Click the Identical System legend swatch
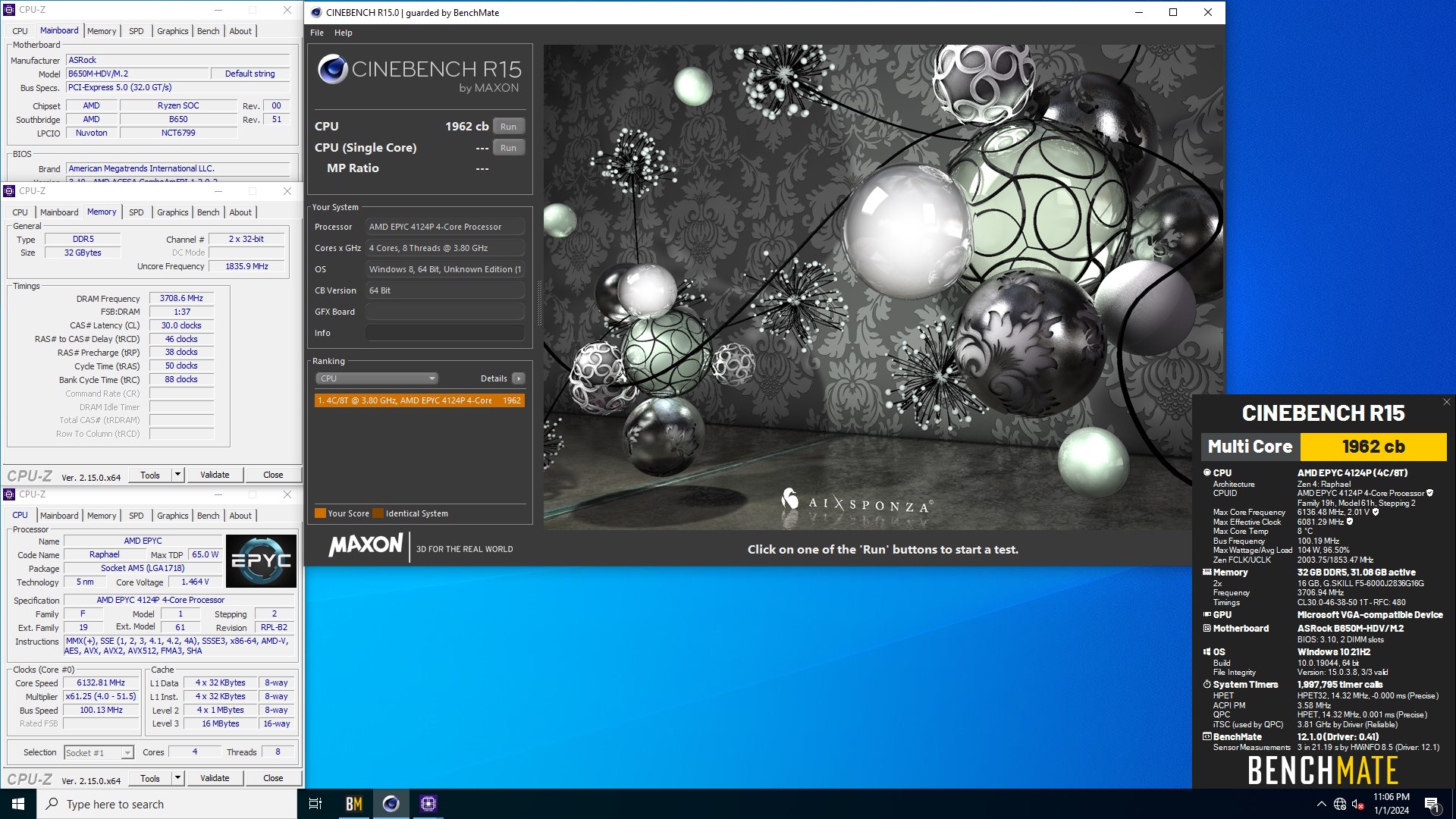This screenshot has width=1456, height=819. coord(378,513)
